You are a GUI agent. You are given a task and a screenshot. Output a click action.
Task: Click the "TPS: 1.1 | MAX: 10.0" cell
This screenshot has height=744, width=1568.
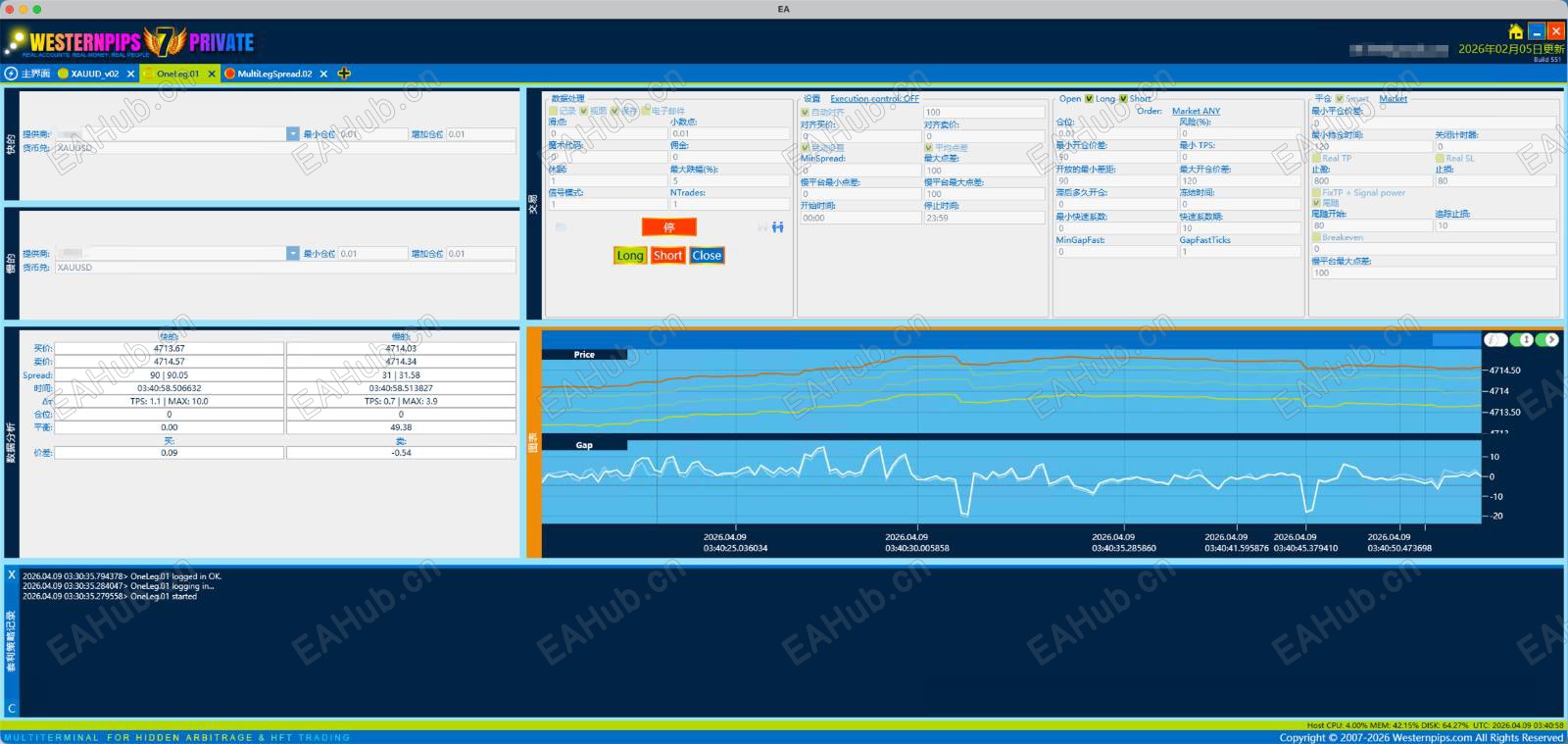tap(170, 402)
